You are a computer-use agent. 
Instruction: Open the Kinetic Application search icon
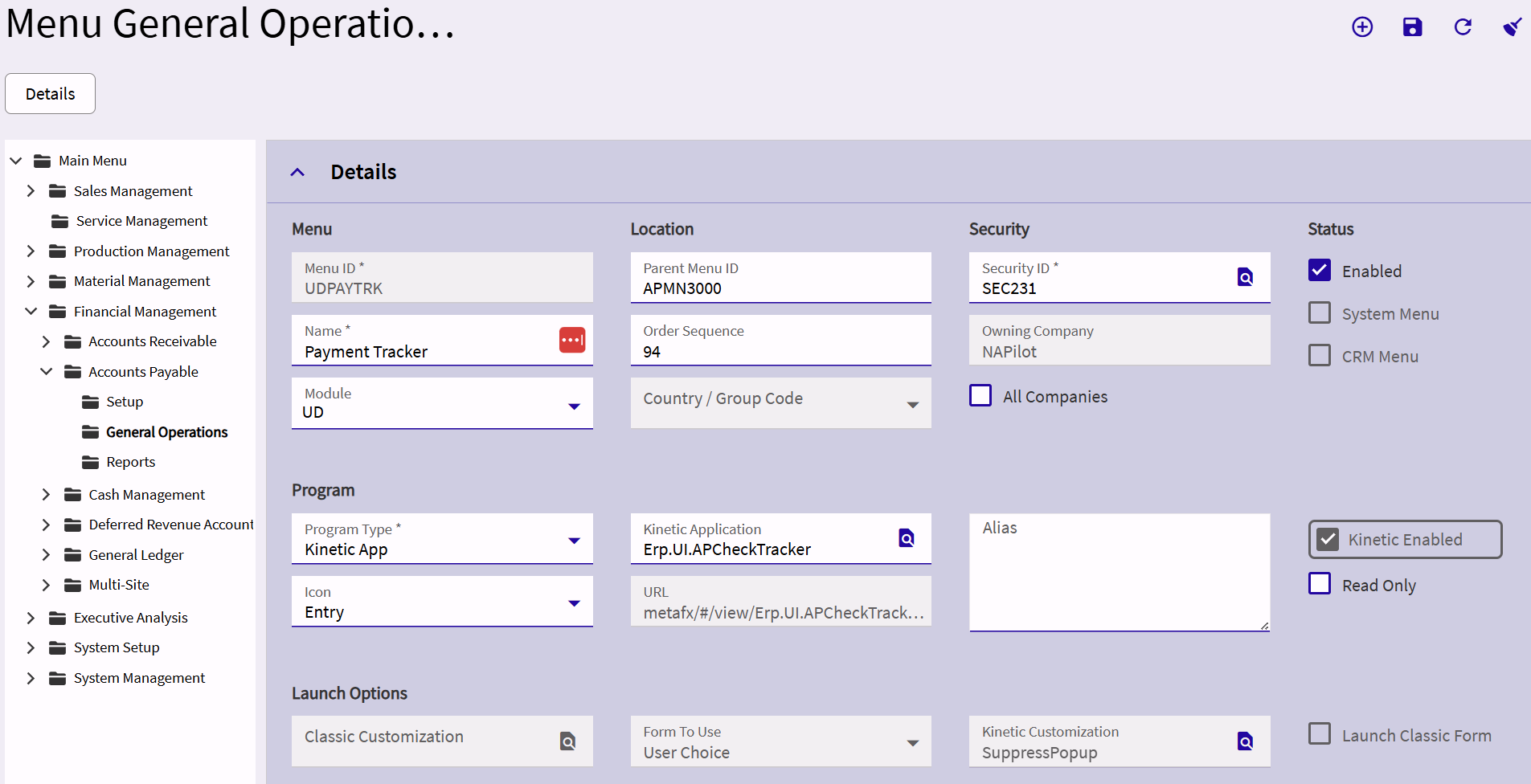point(907,538)
